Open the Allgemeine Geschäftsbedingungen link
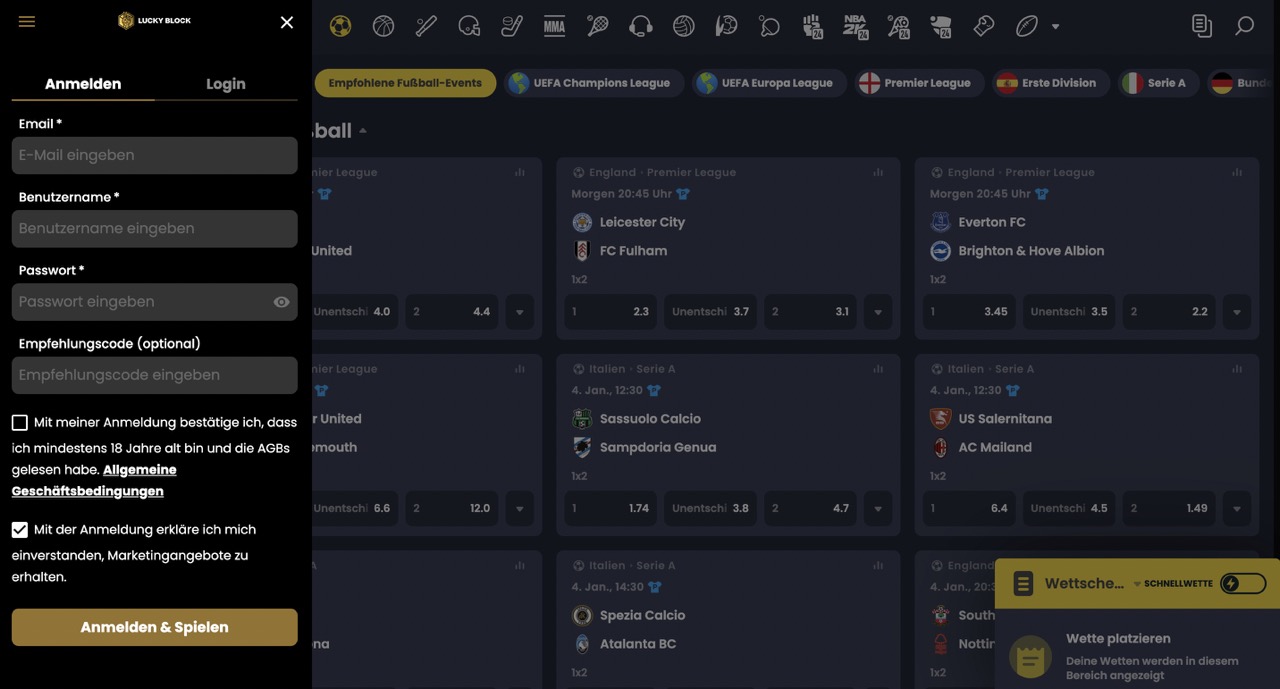1280x689 pixels. tap(94, 480)
